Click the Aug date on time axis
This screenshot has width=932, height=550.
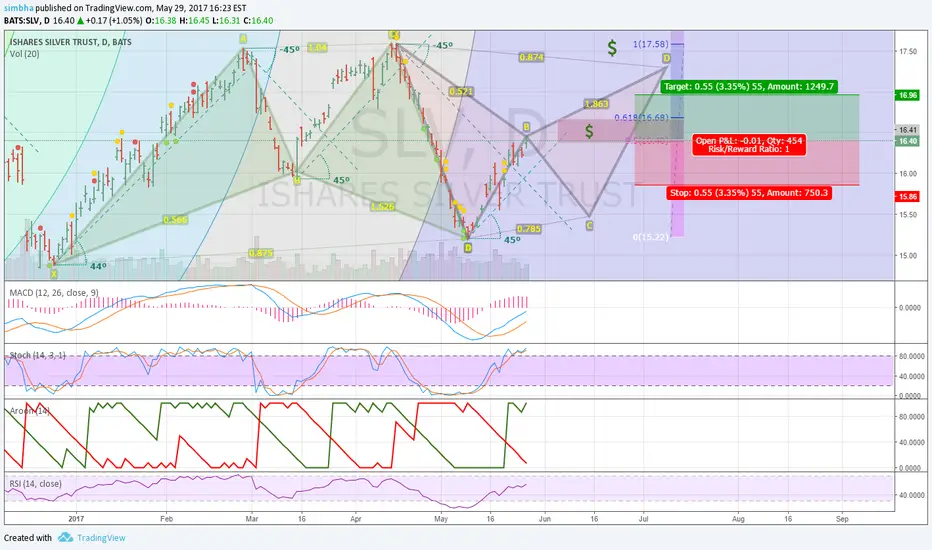click(x=738, y=518)
